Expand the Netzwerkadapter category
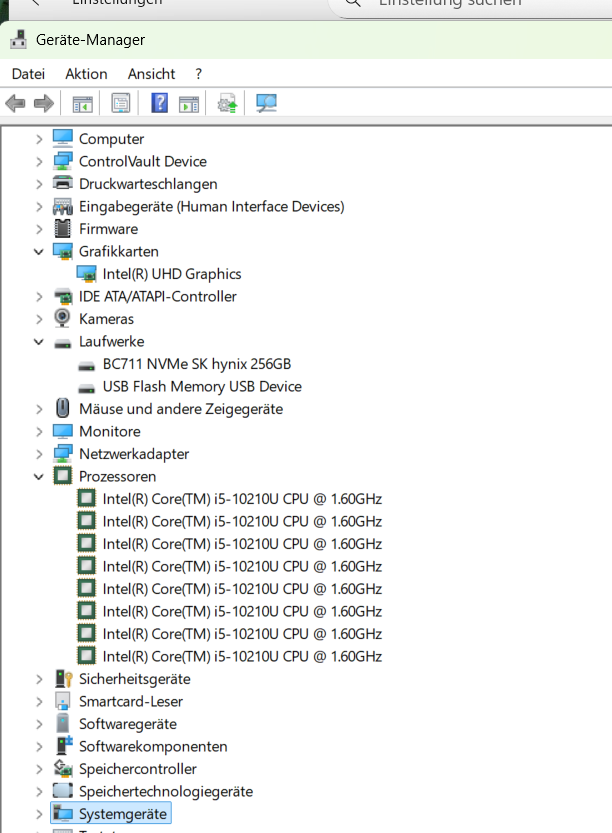 point(39,454)
